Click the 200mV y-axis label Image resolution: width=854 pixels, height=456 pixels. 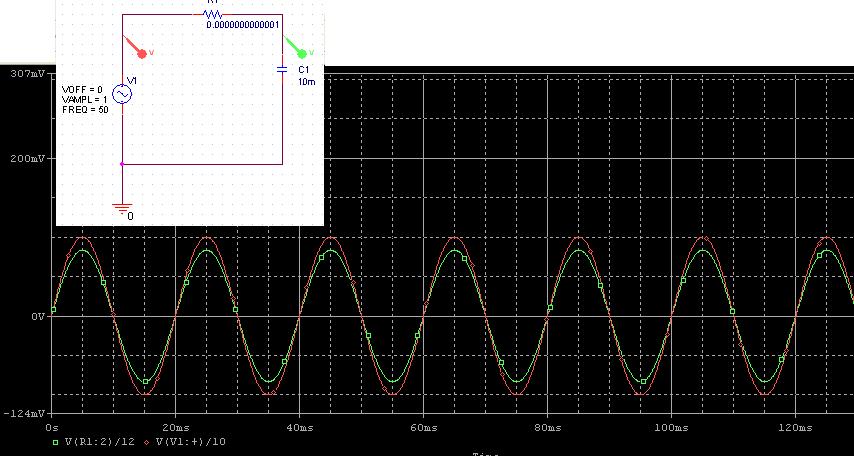(28, 159)
